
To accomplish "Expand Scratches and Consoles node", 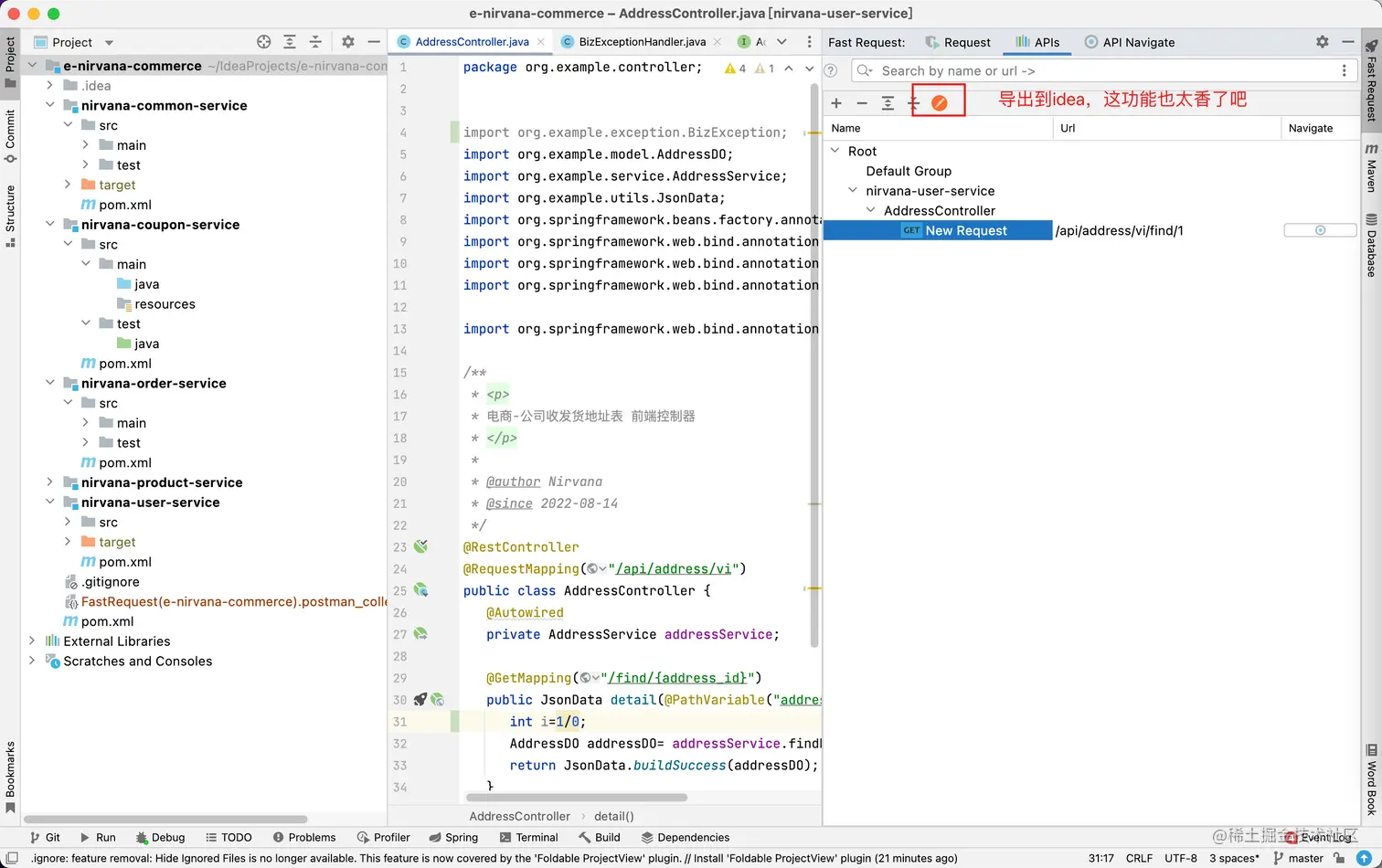I will click(33, 661).
